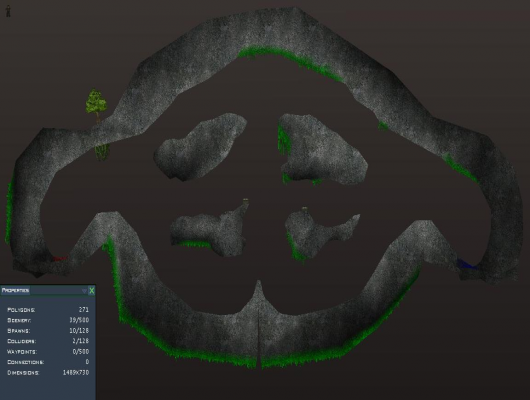Switch to the Properties tab

(x=16, y=290)
